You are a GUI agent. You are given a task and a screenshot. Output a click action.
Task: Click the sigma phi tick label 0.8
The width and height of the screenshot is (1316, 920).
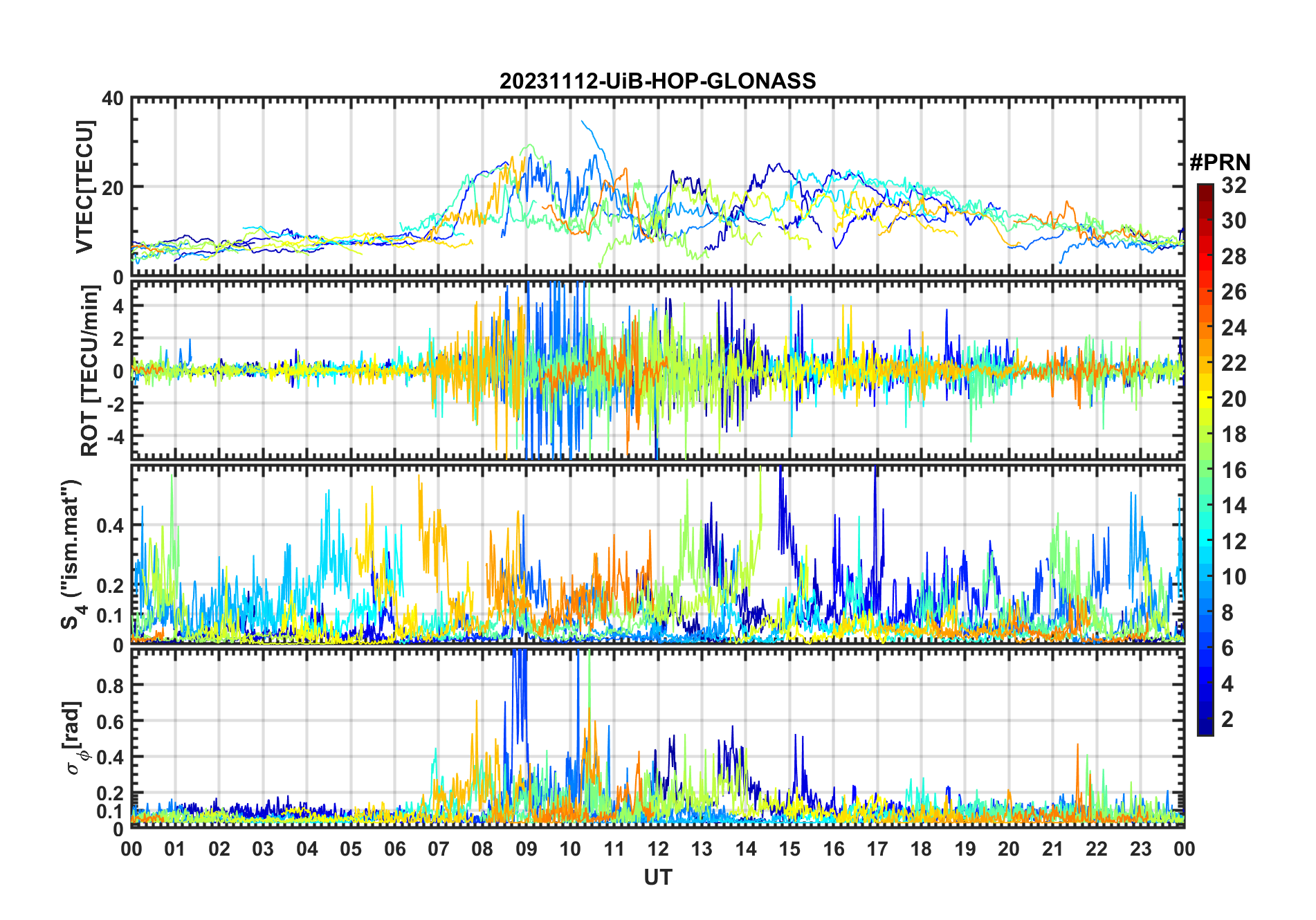click(111, 686)
